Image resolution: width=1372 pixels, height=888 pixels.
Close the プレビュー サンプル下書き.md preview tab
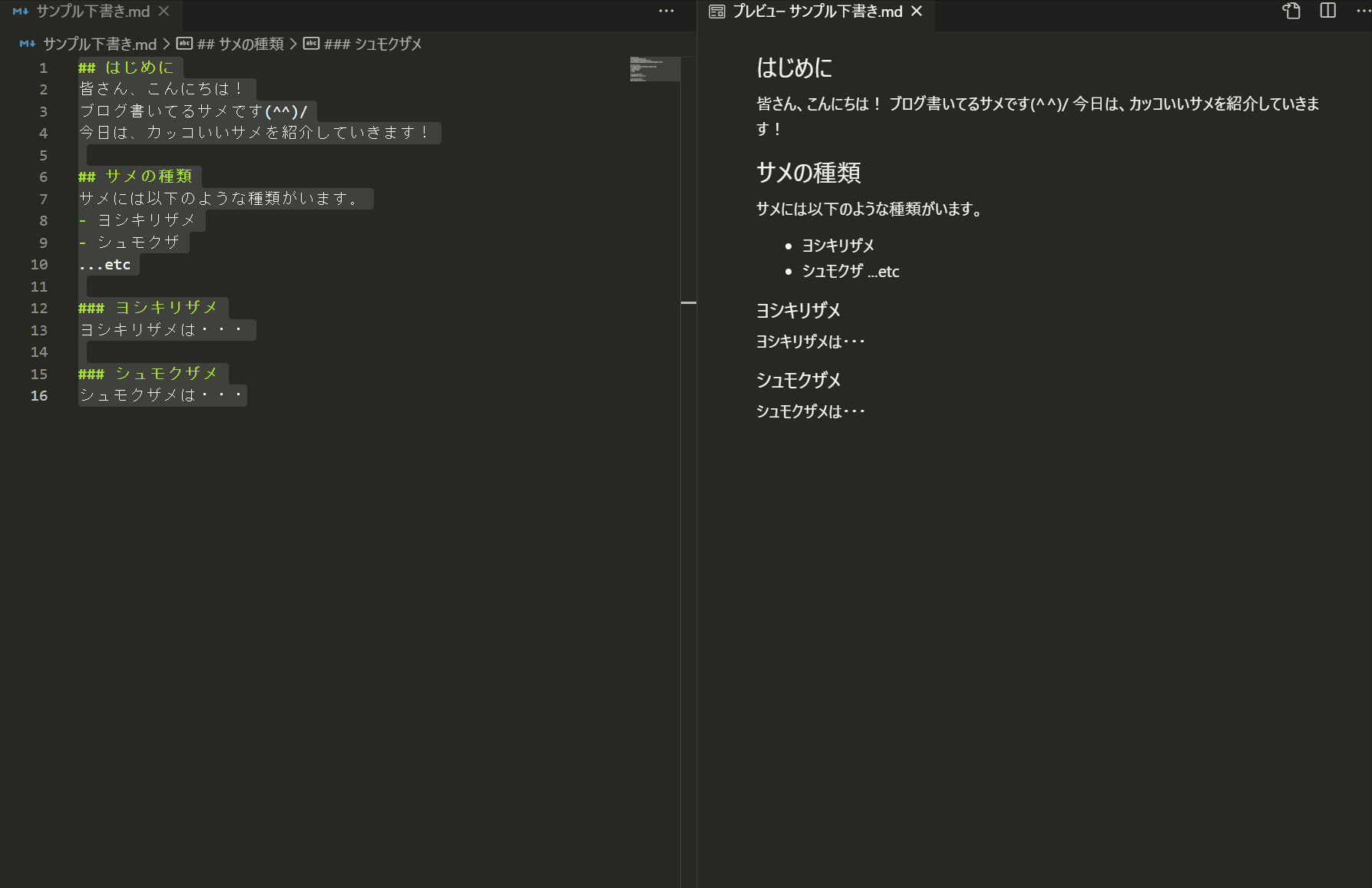(916, 12)
